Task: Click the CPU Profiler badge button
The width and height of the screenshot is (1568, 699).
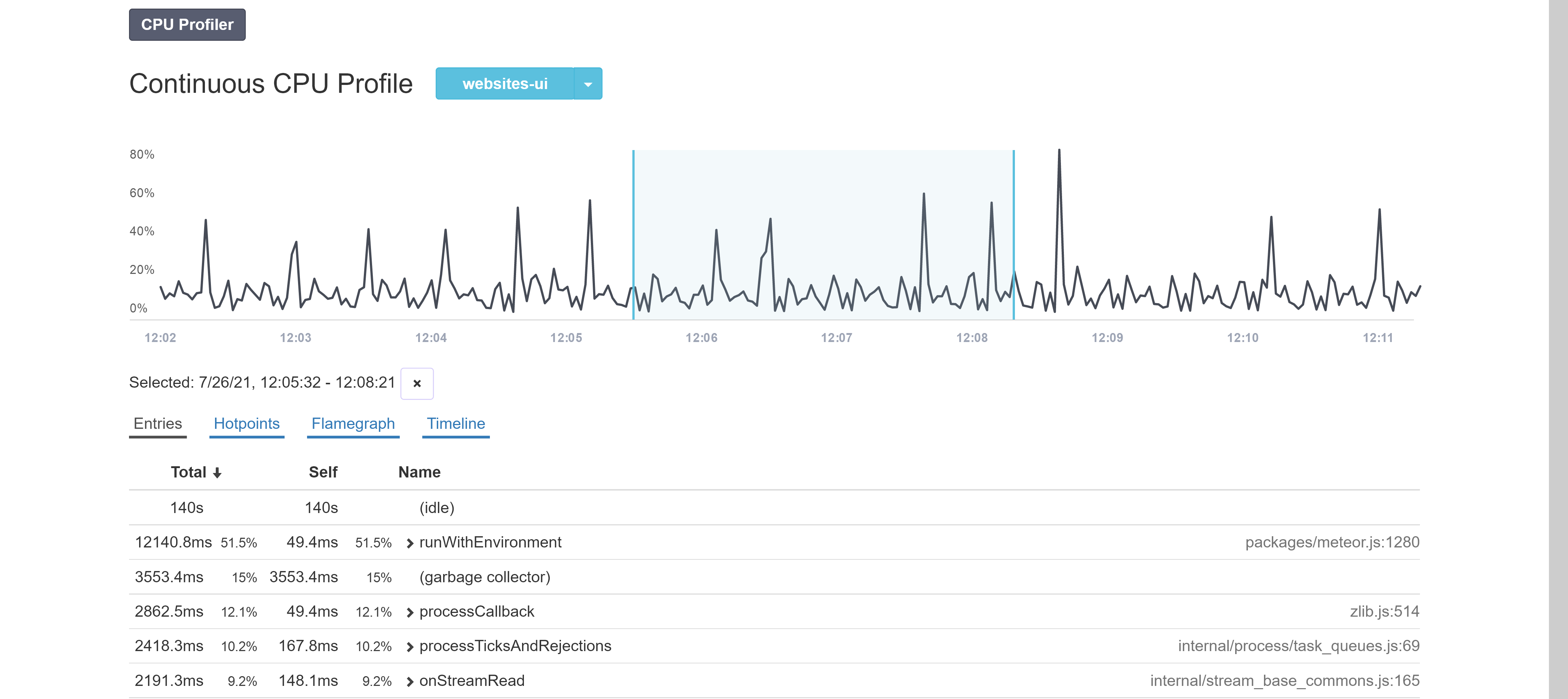Action: click(187, 25)
